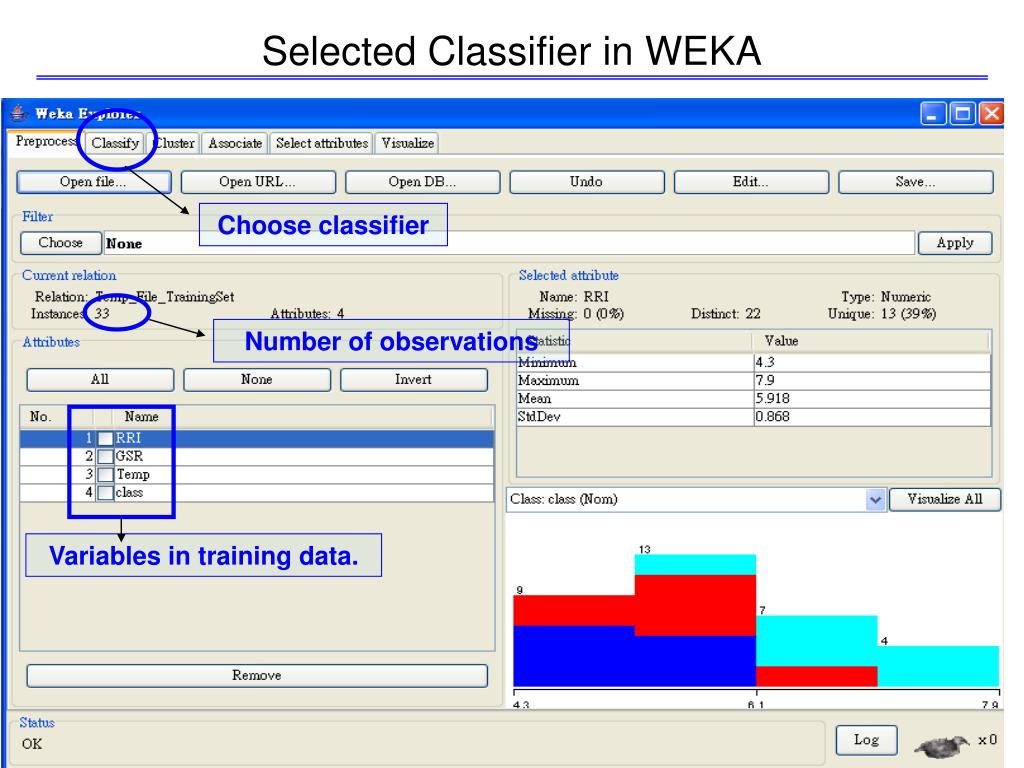Switch to the Classify tab

pyautogui.click(x=115, y=143)
